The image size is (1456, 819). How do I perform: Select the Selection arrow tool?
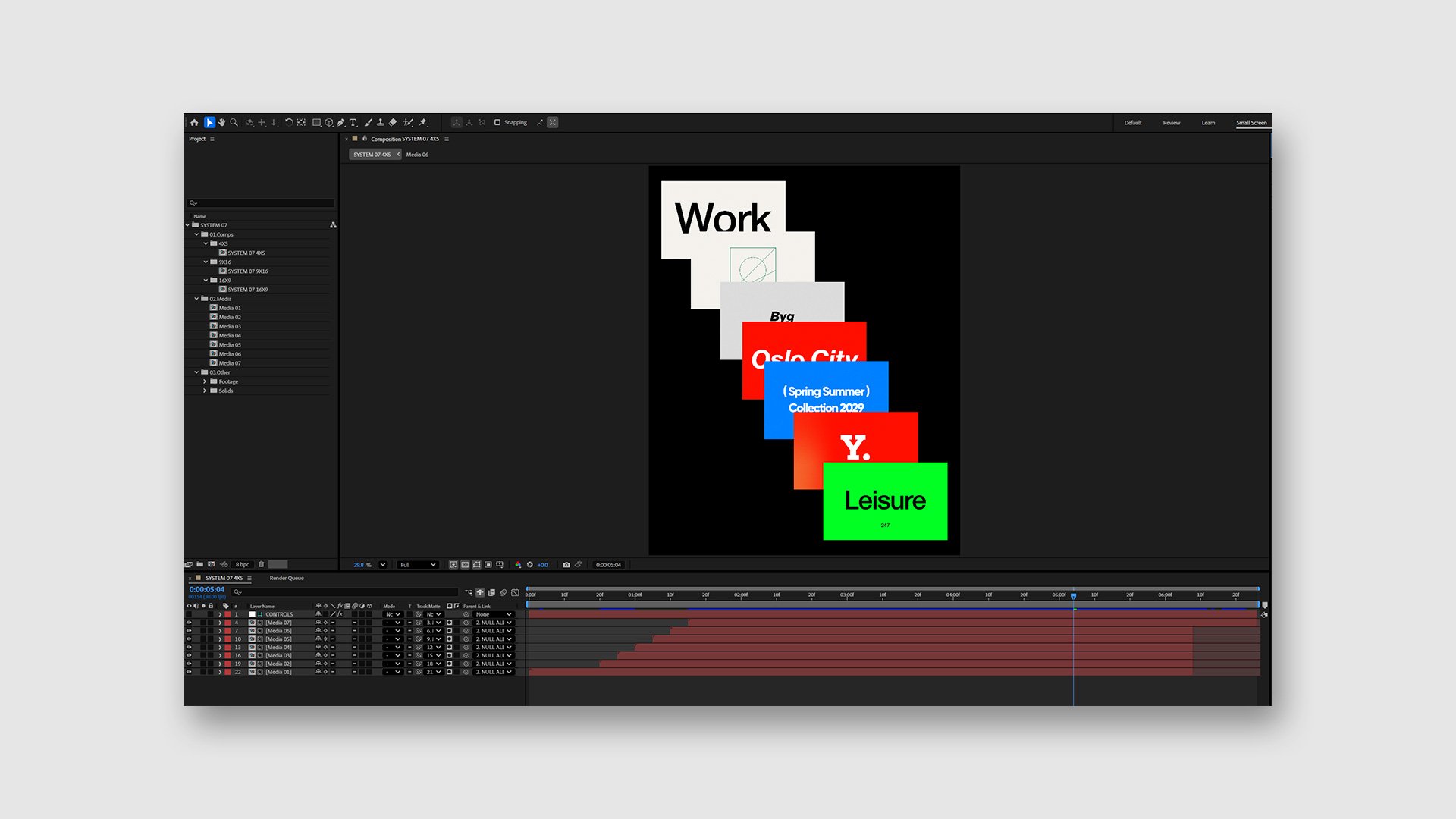pos(209,122)
